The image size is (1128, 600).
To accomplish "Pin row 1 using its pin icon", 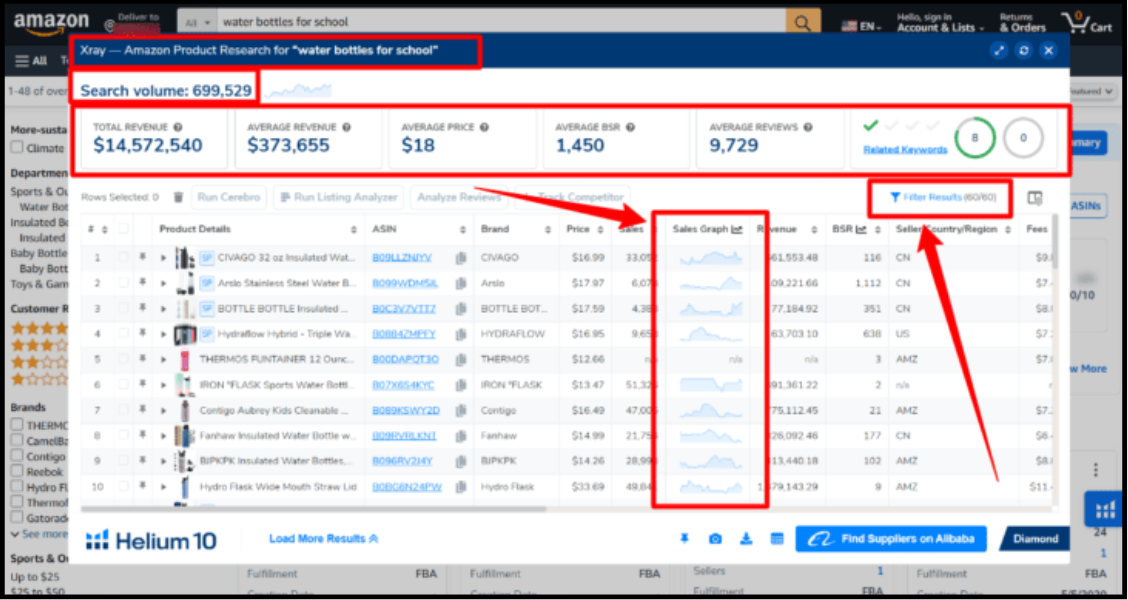I will pos(142,258).
